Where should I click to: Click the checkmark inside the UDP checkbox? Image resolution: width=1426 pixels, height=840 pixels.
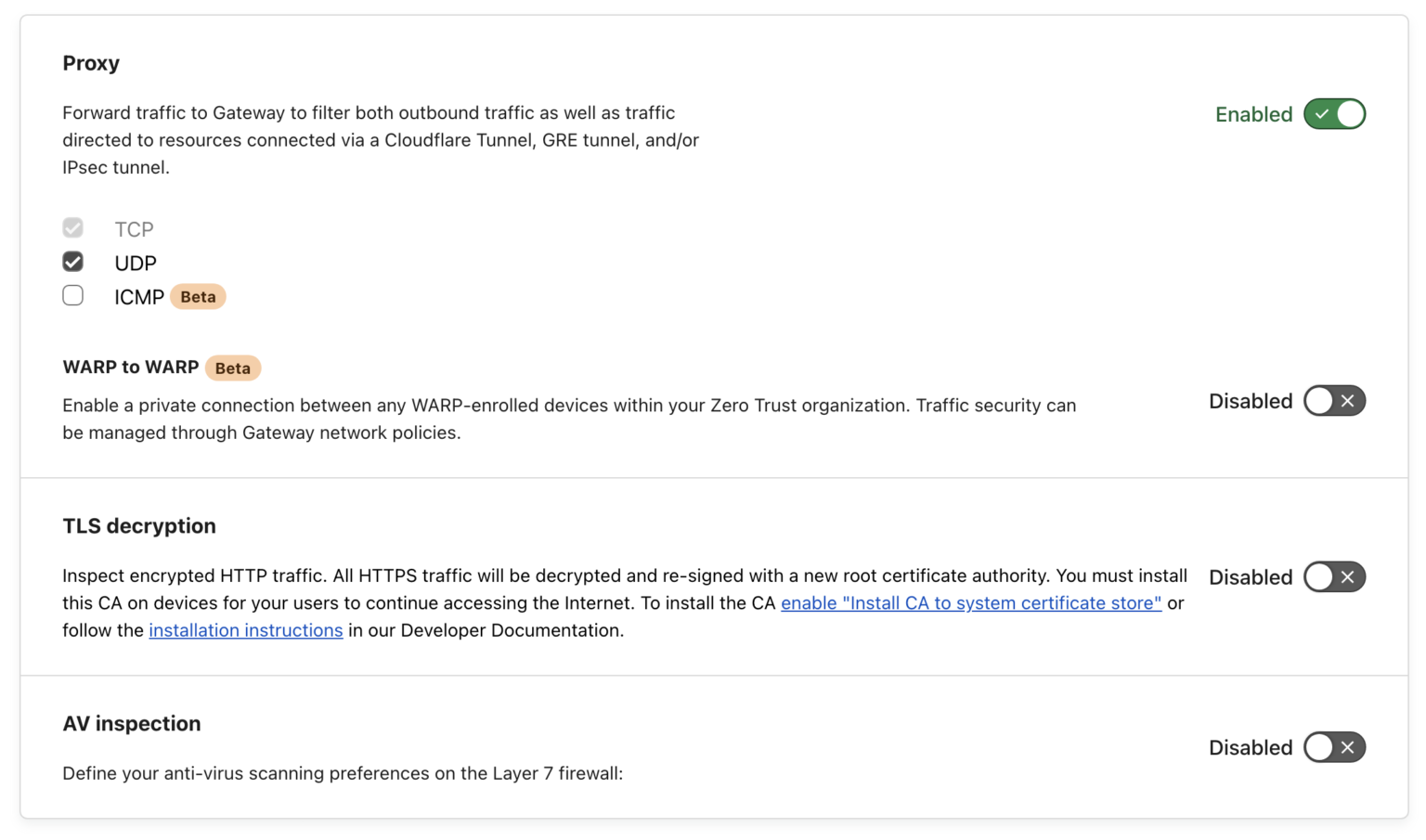(x=72, y=262)
